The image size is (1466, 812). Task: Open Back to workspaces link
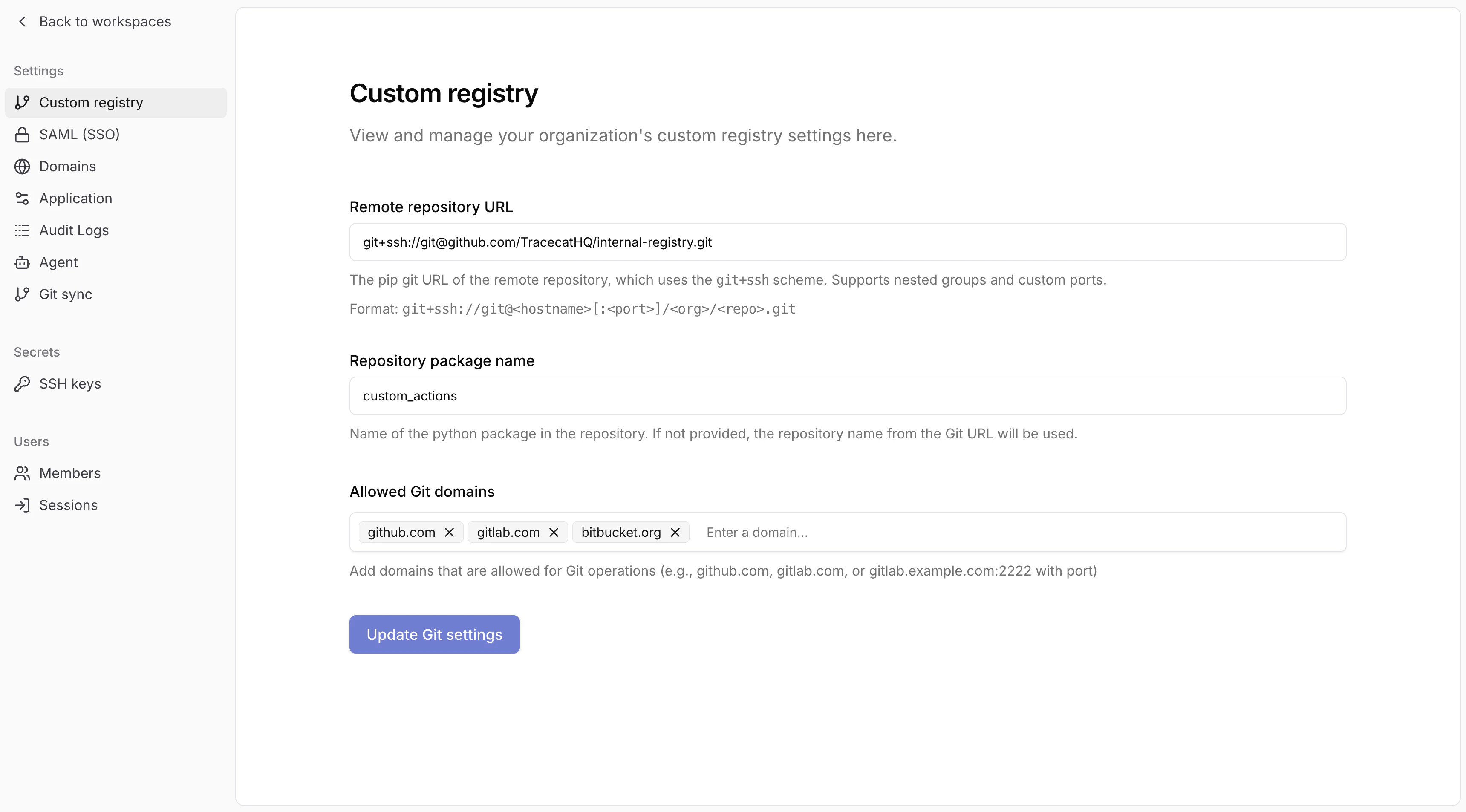105,22
